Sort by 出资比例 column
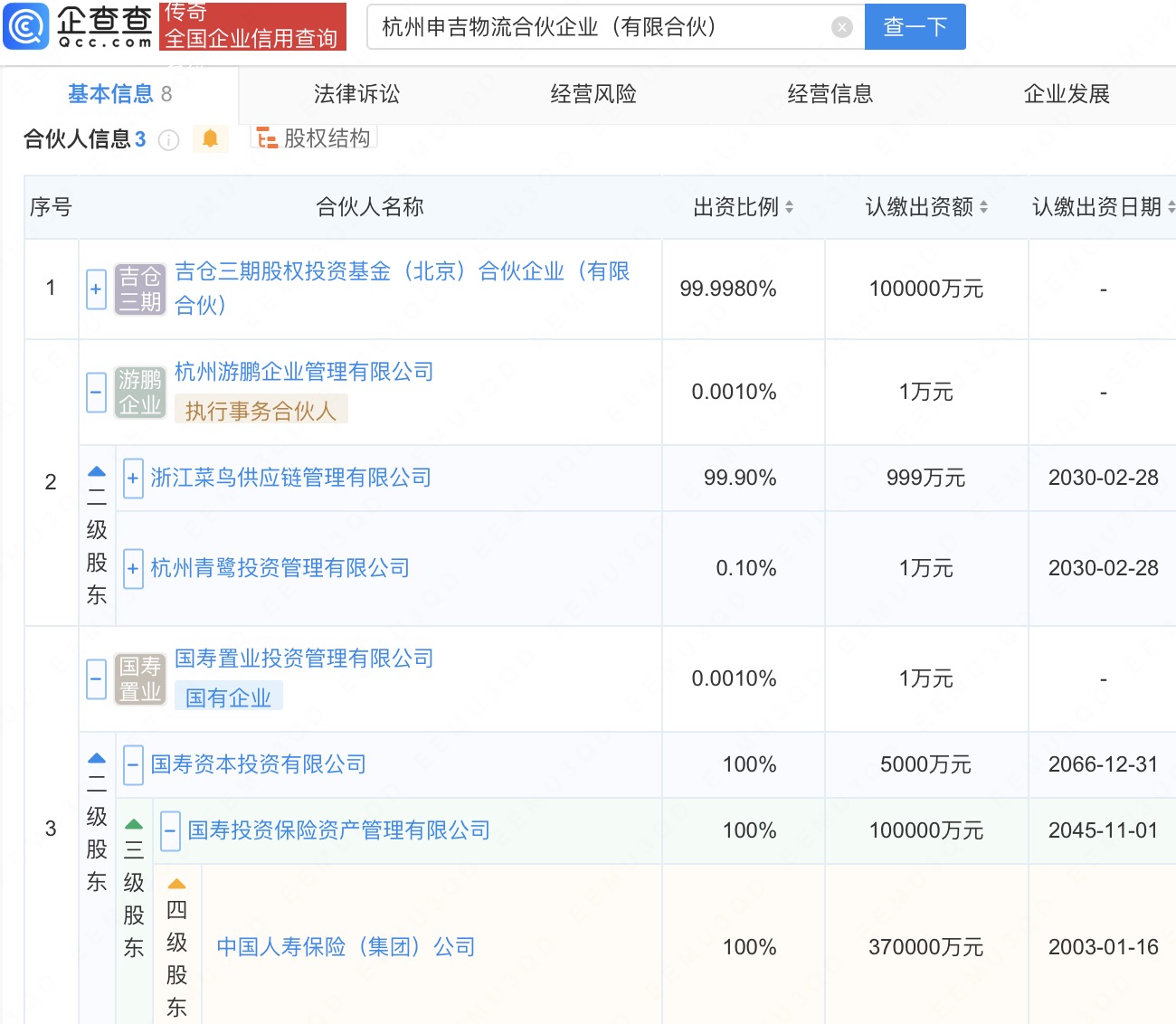This screenshot has width=1176, height=1024. click(789, 207)
